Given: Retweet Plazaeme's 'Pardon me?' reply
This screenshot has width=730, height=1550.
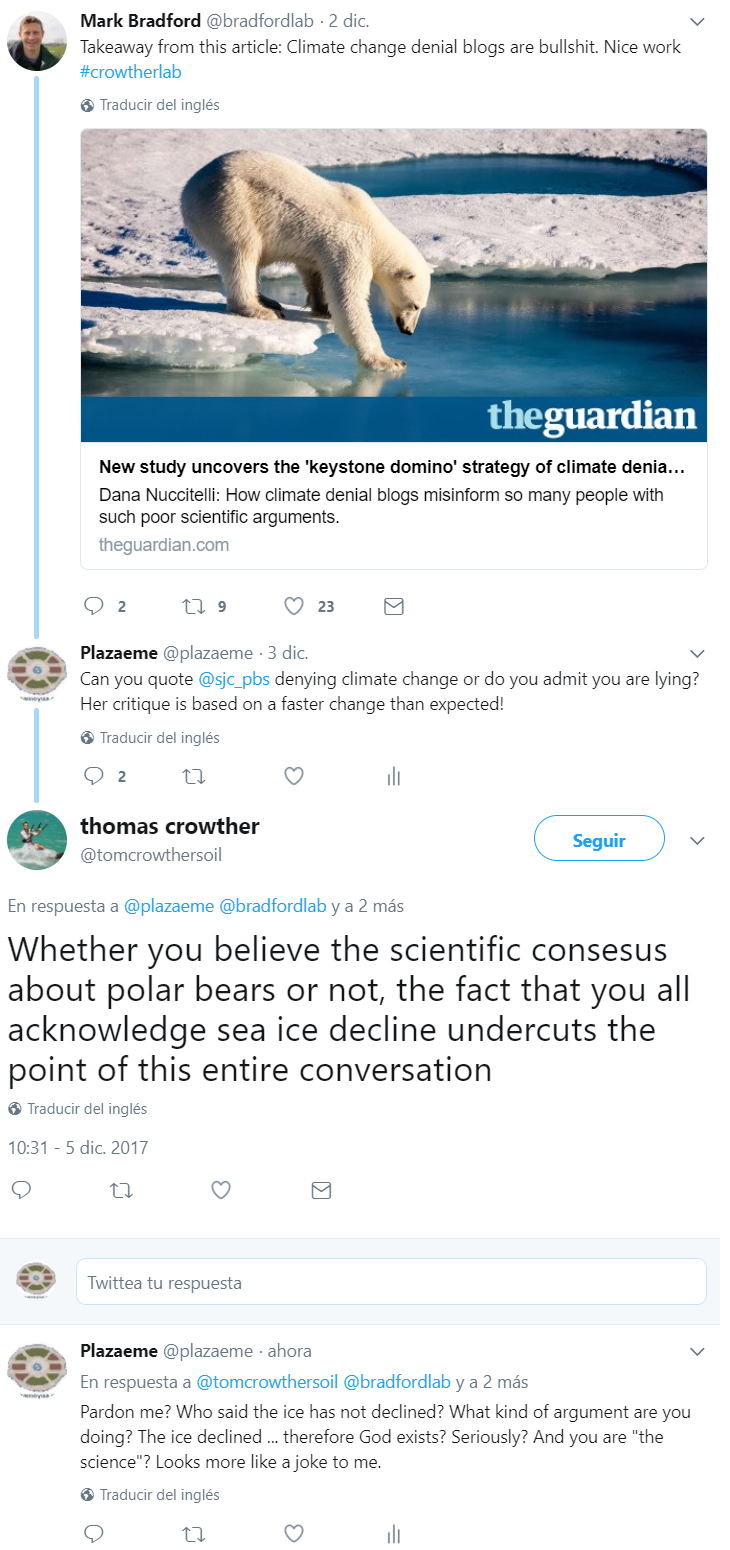Looking at the screenshot, I should 192,1533.
